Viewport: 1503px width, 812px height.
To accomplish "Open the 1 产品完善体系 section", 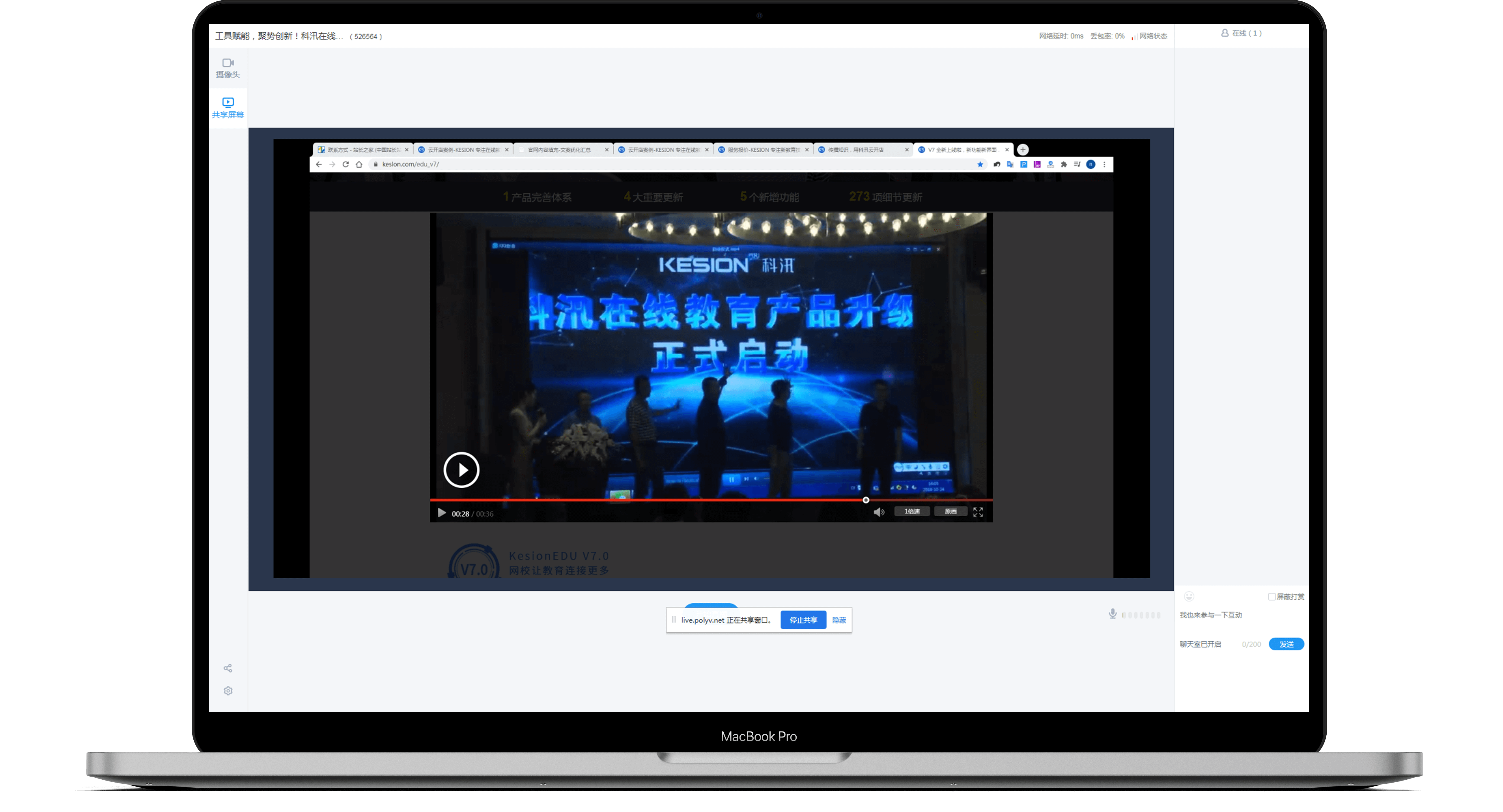I will click(537, 197).
